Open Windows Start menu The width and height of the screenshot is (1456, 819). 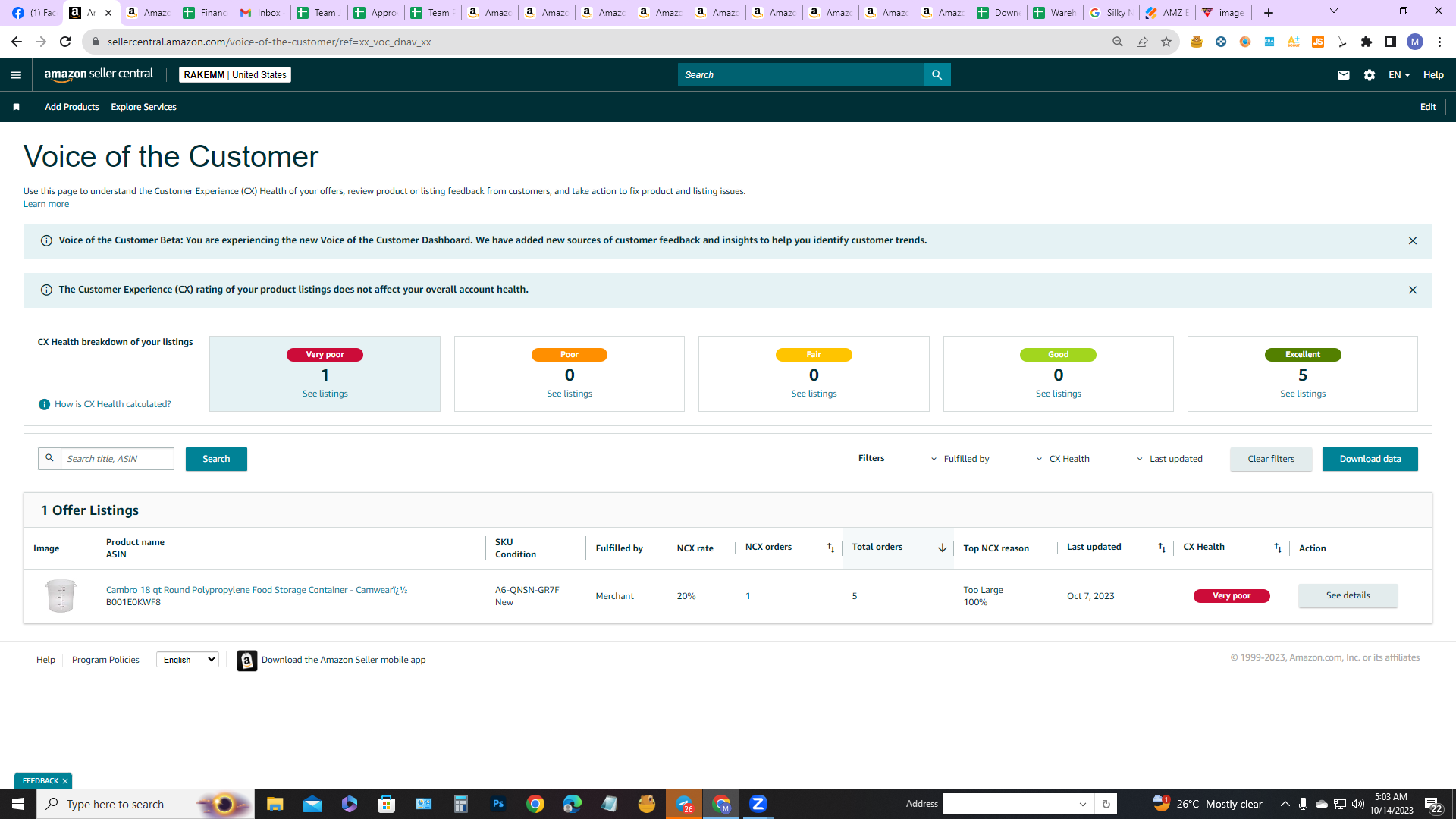coord(18,804)
